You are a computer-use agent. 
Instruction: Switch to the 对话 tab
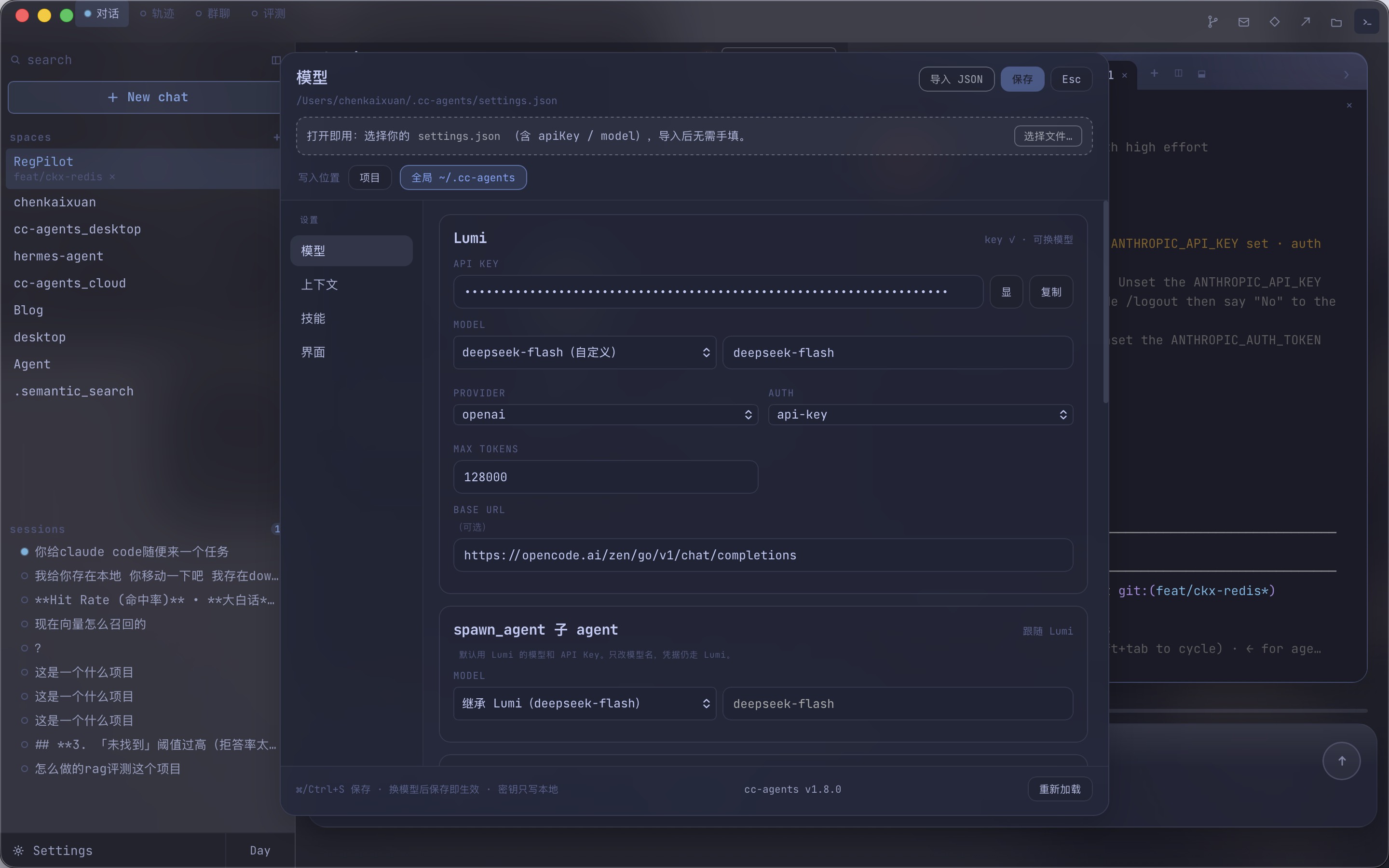click(102, 13)
